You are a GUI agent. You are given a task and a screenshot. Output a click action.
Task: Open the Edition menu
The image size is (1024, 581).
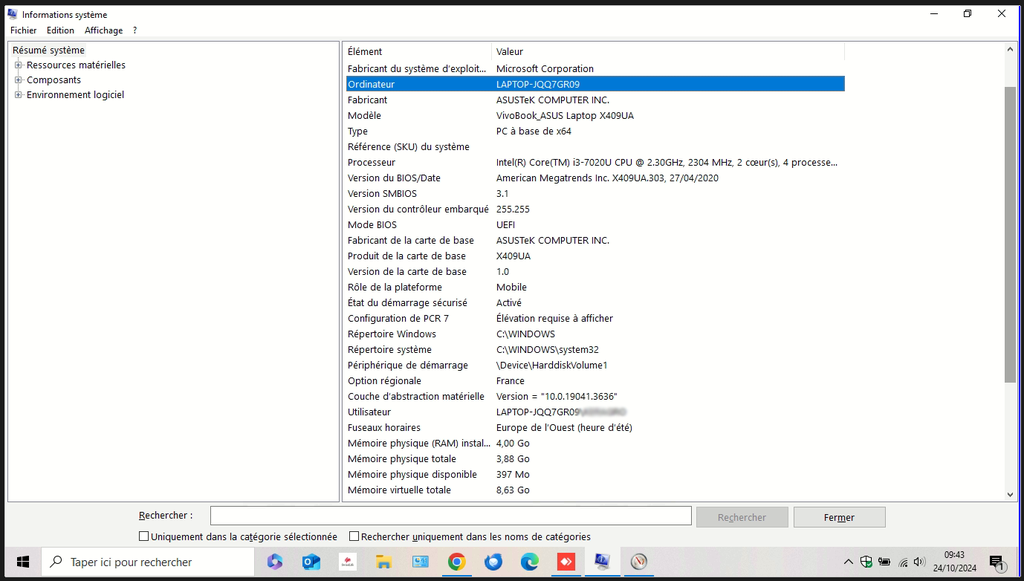60,30
